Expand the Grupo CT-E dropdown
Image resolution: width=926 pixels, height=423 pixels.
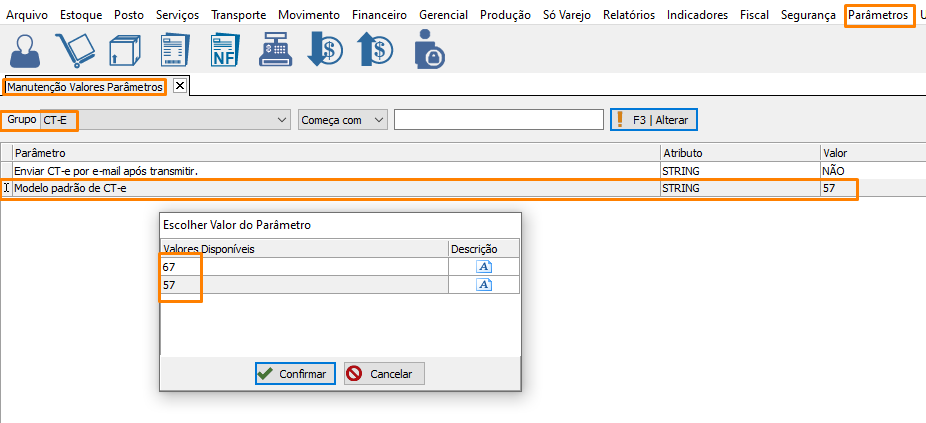(281, 120)
